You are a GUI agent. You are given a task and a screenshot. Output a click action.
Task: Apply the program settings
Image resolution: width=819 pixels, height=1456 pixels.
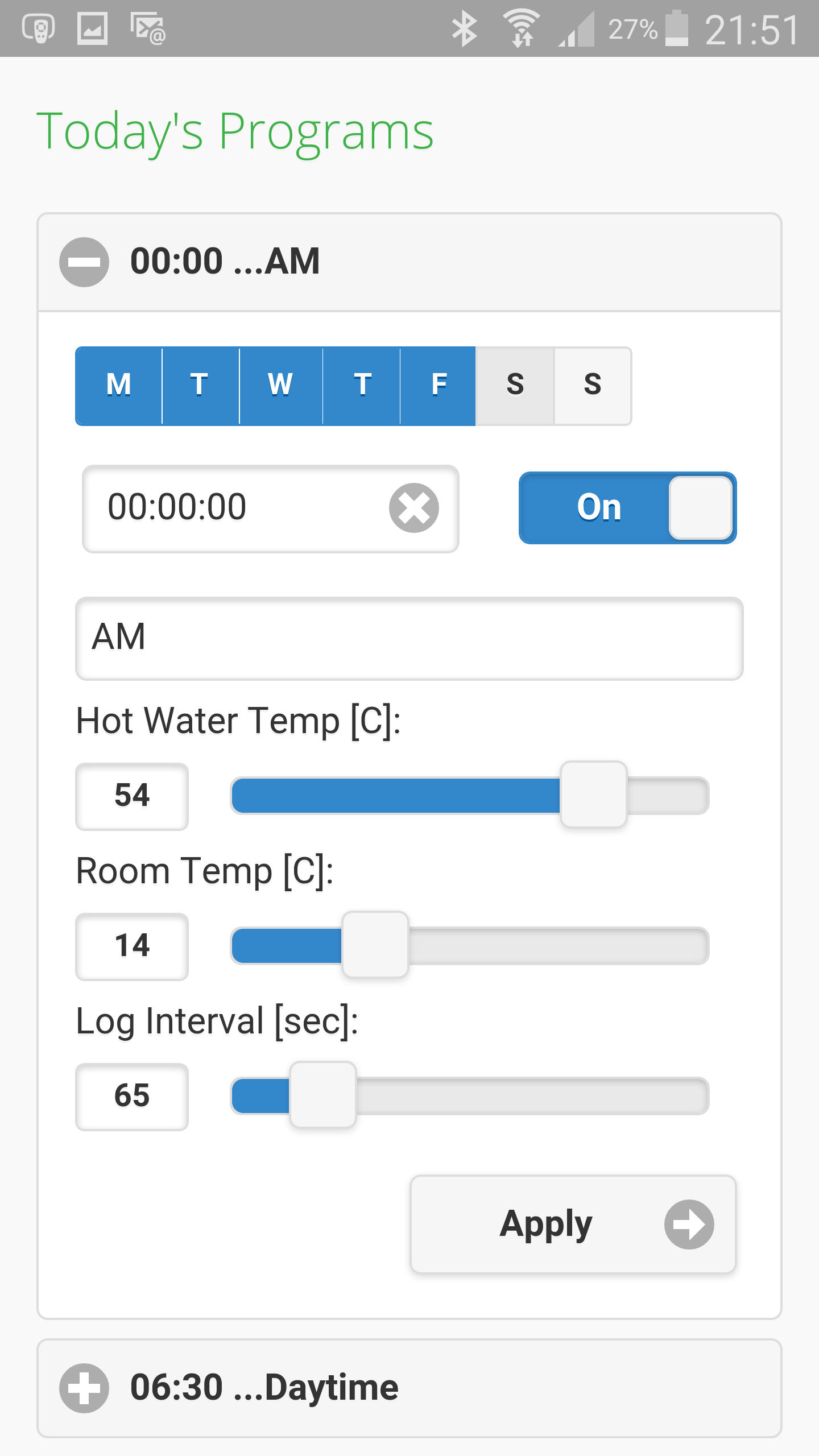click(573, 1225)
